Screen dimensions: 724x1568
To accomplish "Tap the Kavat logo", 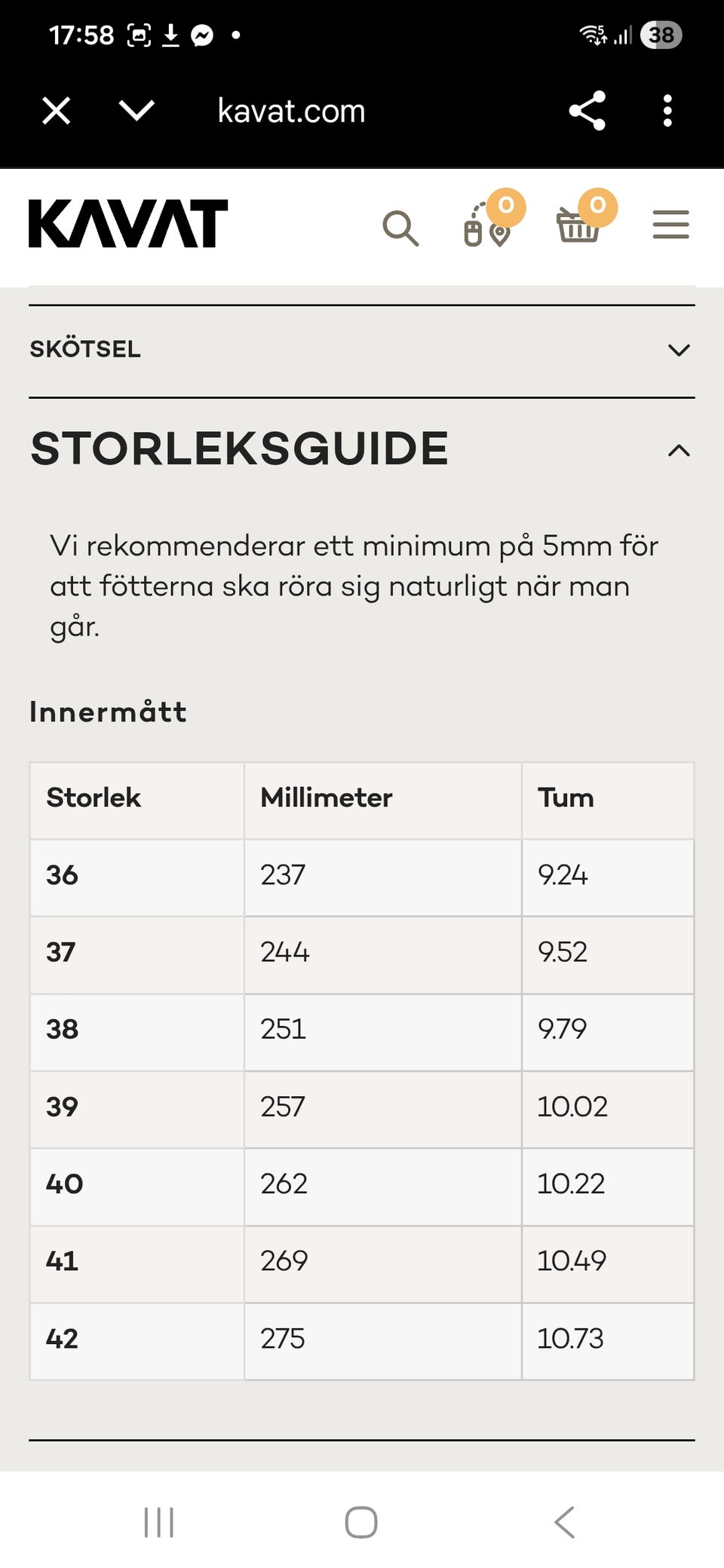I will pos(128,224).
